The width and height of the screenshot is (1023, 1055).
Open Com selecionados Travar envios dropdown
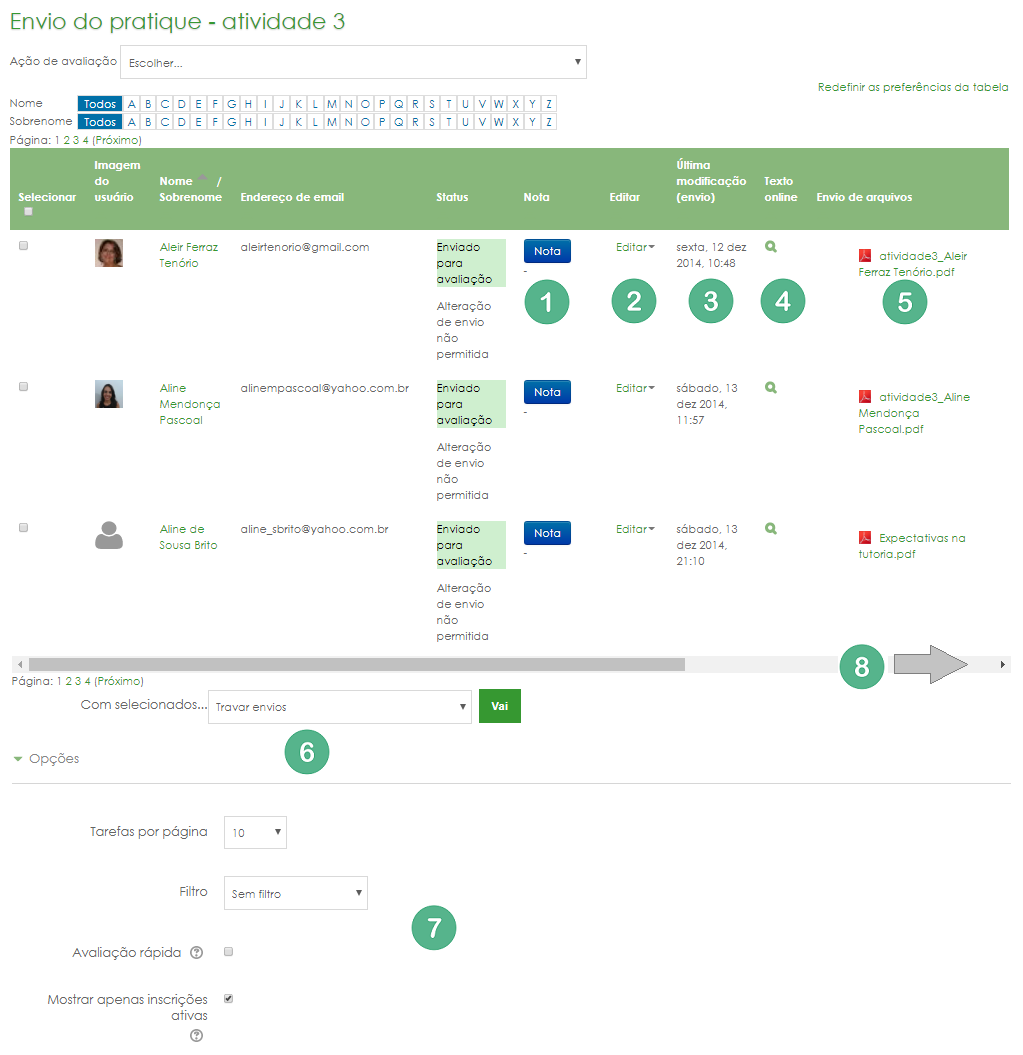point(339,707)
